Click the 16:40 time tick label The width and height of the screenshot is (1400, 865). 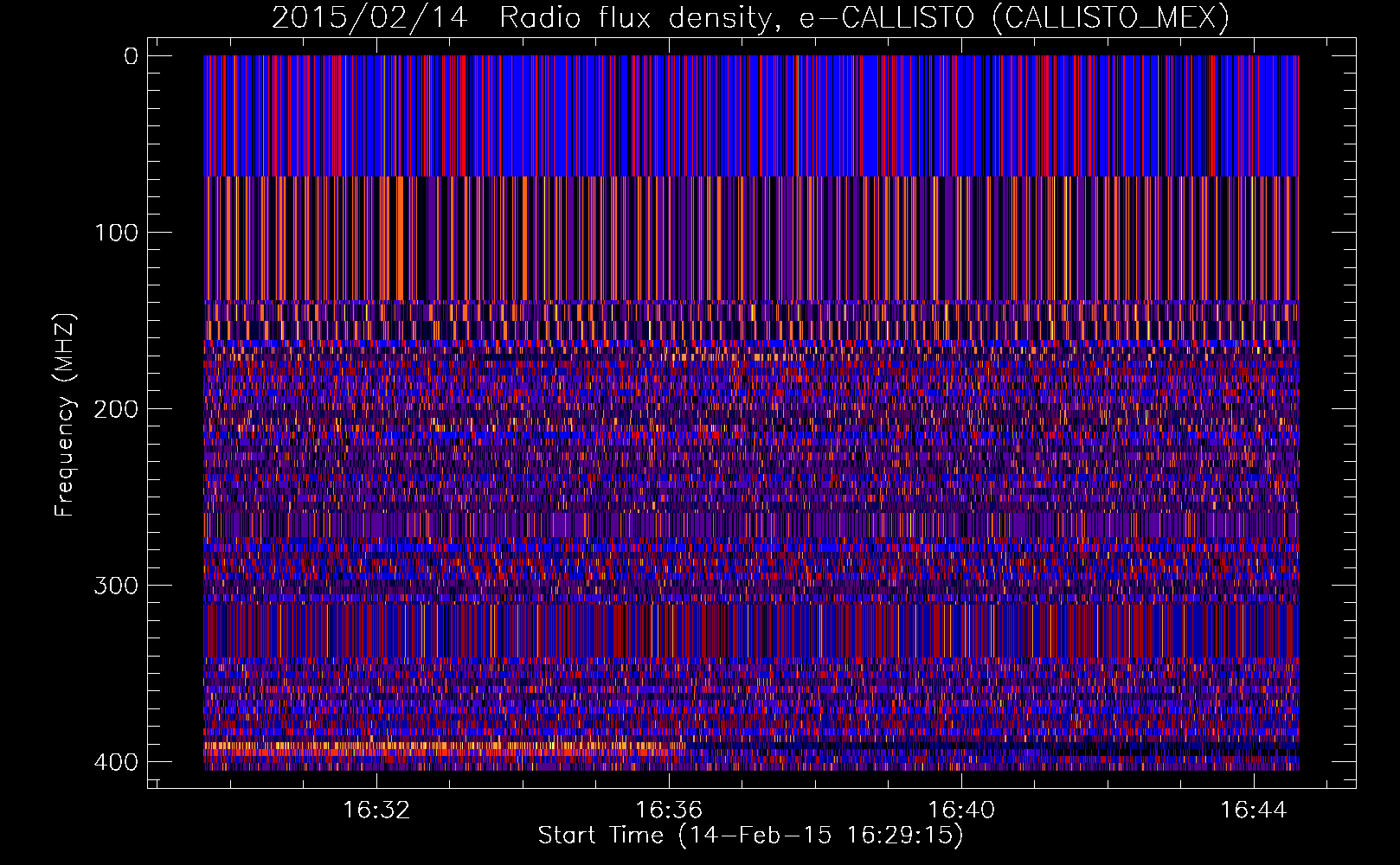[960, 811]
